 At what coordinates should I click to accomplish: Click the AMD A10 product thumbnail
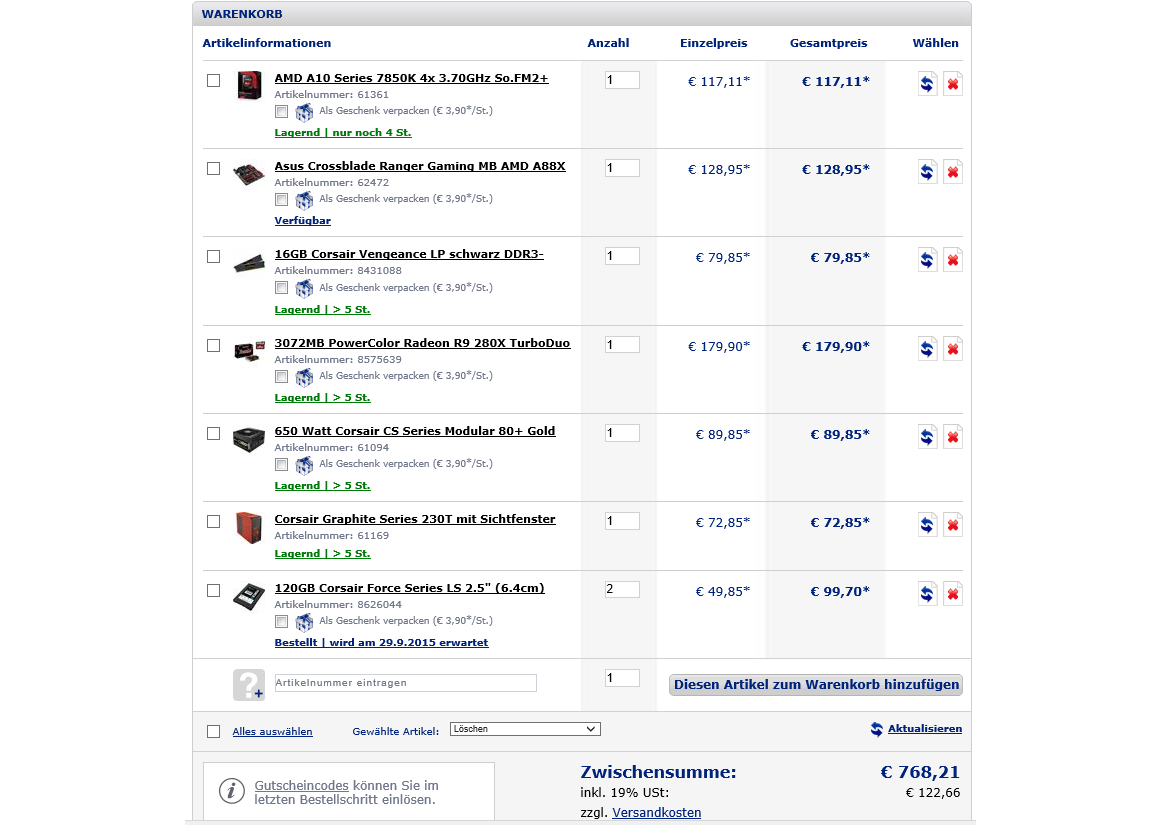coord(249,85)
